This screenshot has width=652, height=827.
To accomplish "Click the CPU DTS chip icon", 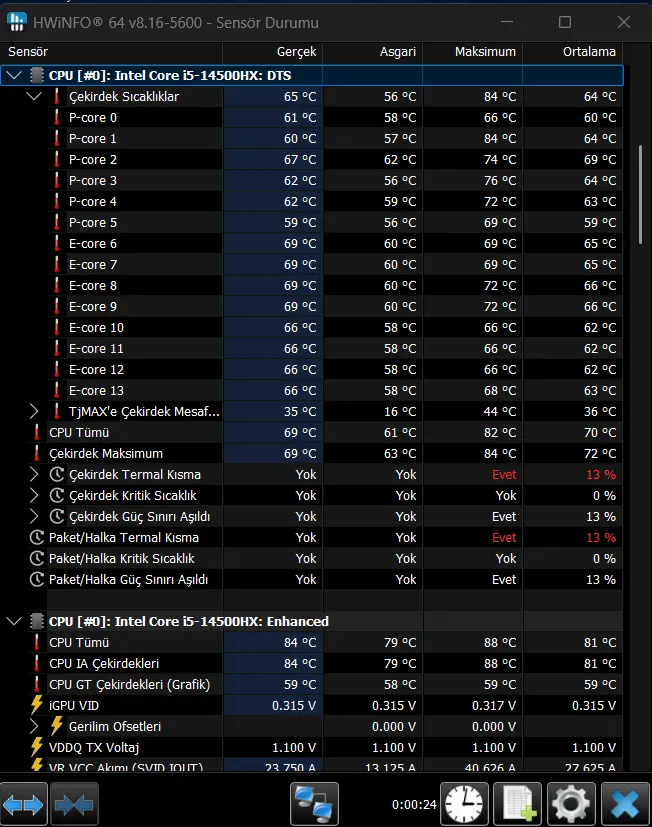I will tap(36, 75).
